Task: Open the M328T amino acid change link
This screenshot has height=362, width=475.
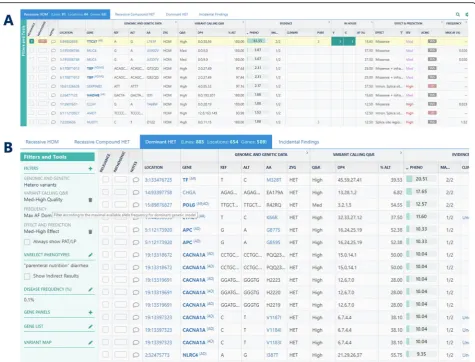Action: point(274,180)
